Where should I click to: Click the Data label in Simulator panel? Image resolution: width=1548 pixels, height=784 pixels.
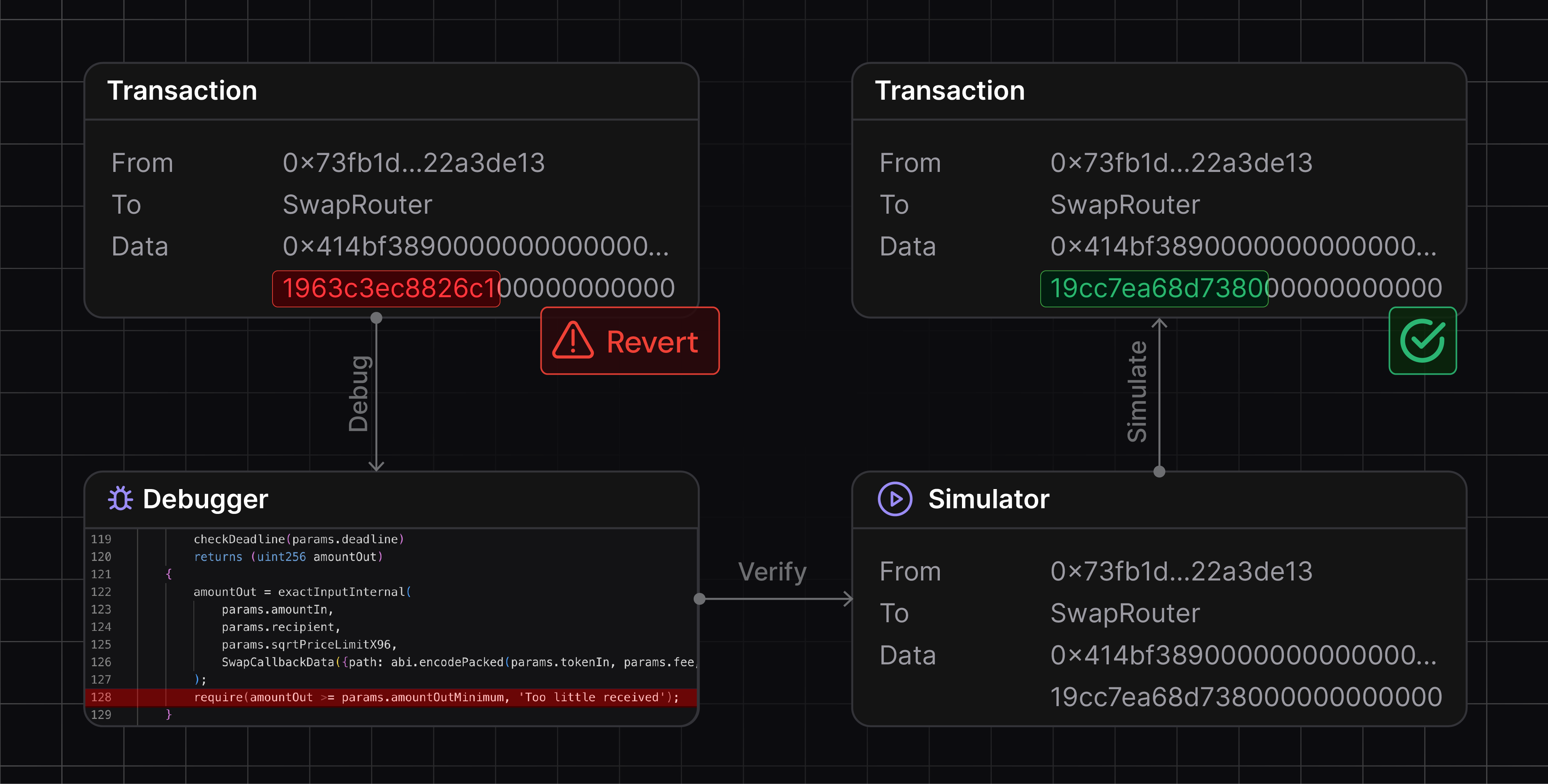(x=907, y=655)
